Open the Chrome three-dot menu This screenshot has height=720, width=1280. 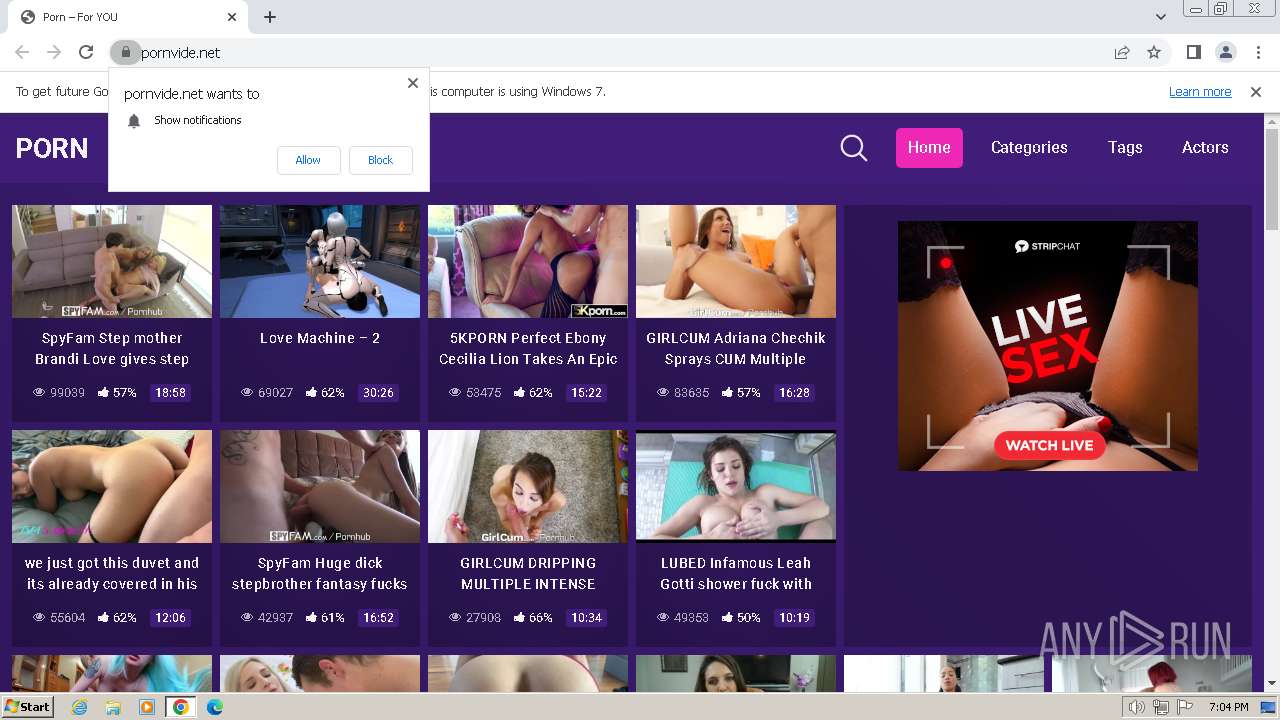click(x=1258, y=52)
